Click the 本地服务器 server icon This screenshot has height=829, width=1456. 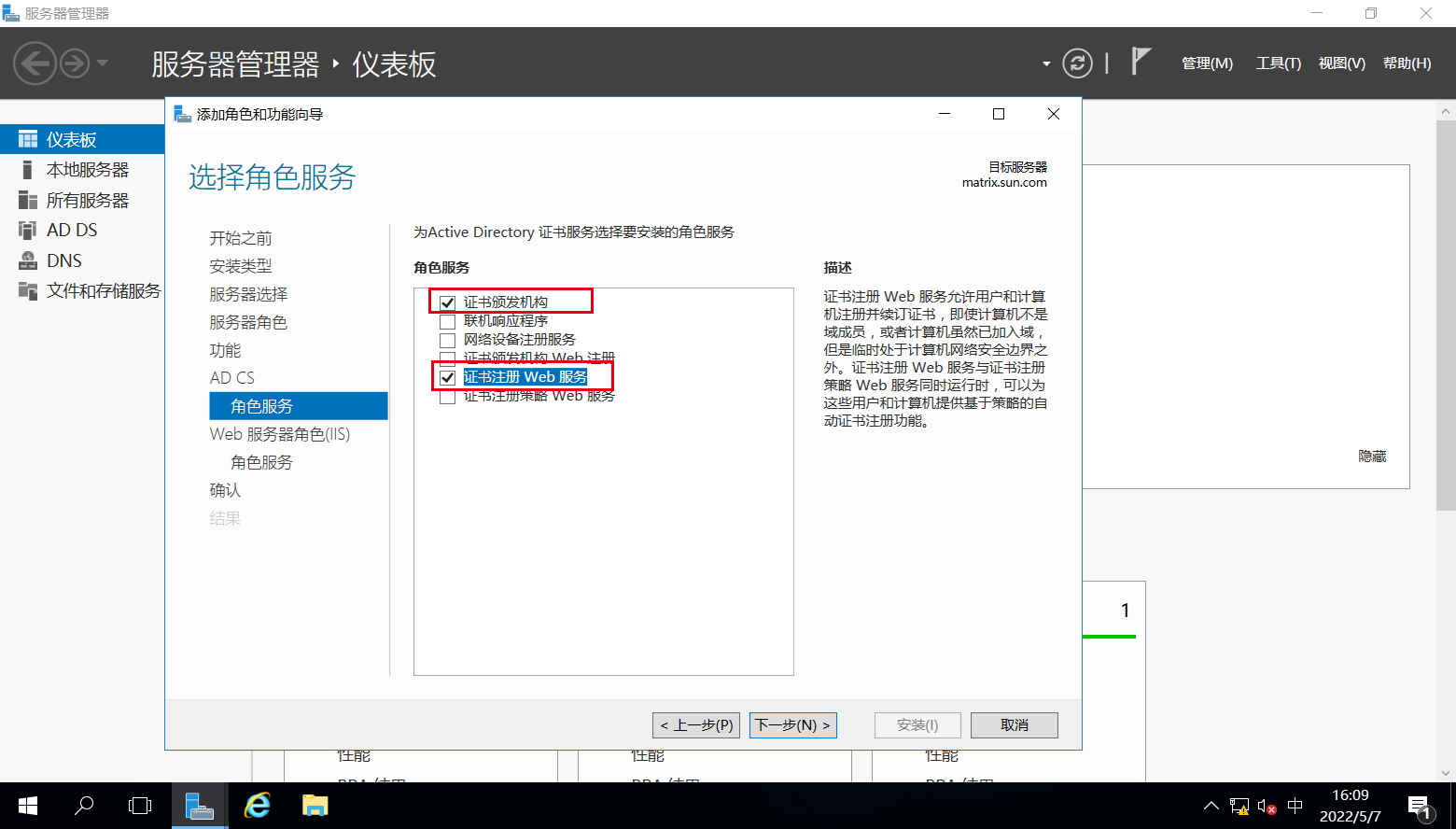coord(28,170)
